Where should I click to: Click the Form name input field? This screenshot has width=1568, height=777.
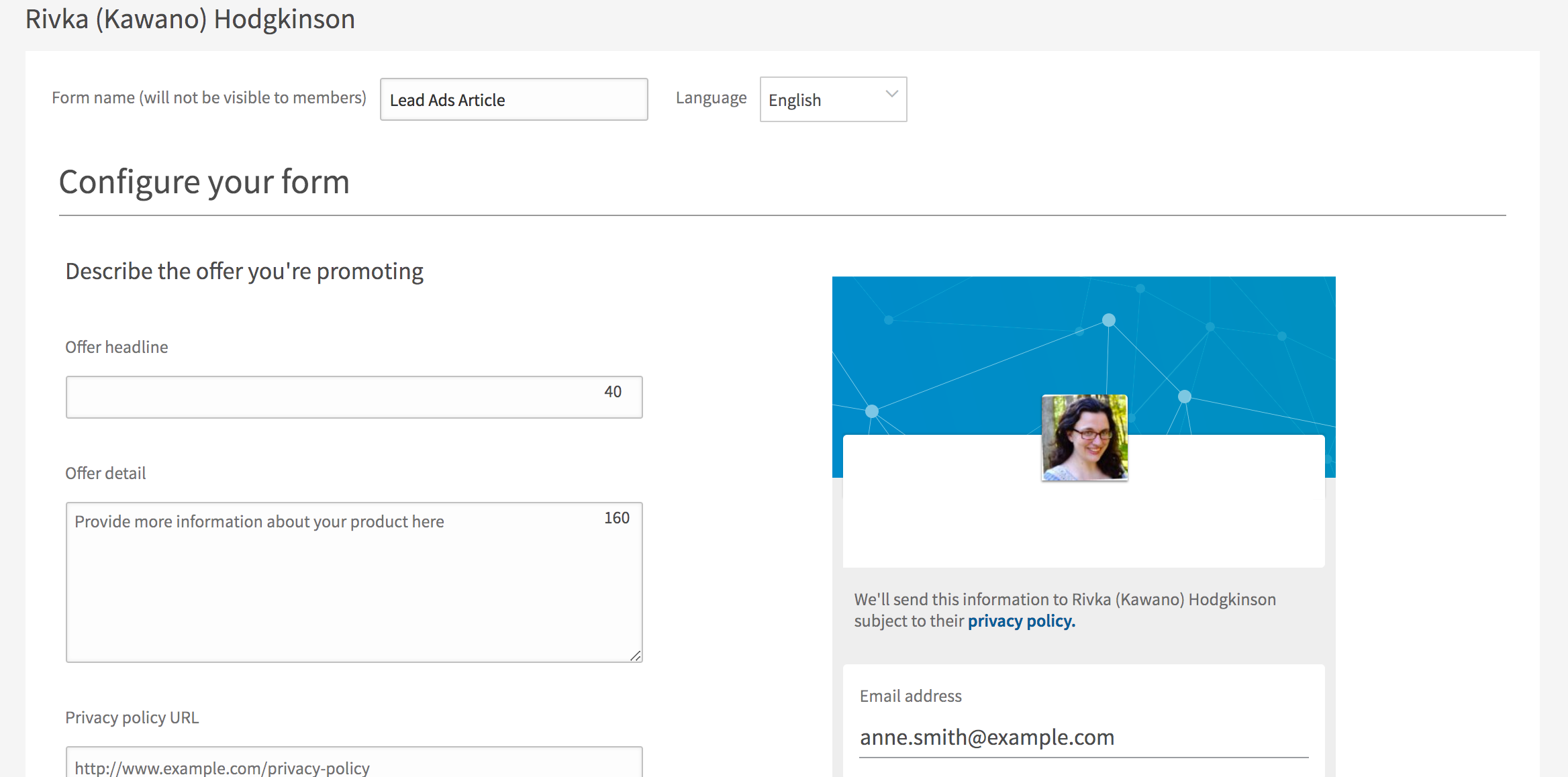coord(513,100)
